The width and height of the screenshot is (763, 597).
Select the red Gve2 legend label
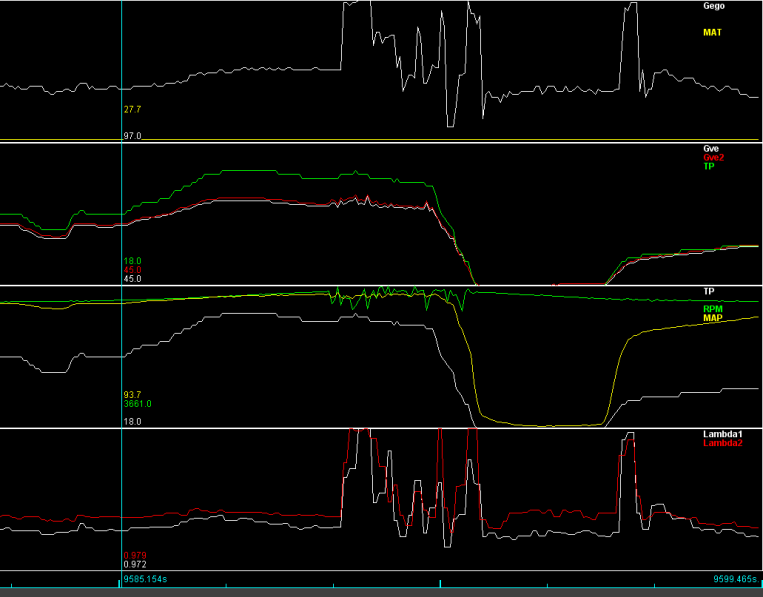[713, 157]
